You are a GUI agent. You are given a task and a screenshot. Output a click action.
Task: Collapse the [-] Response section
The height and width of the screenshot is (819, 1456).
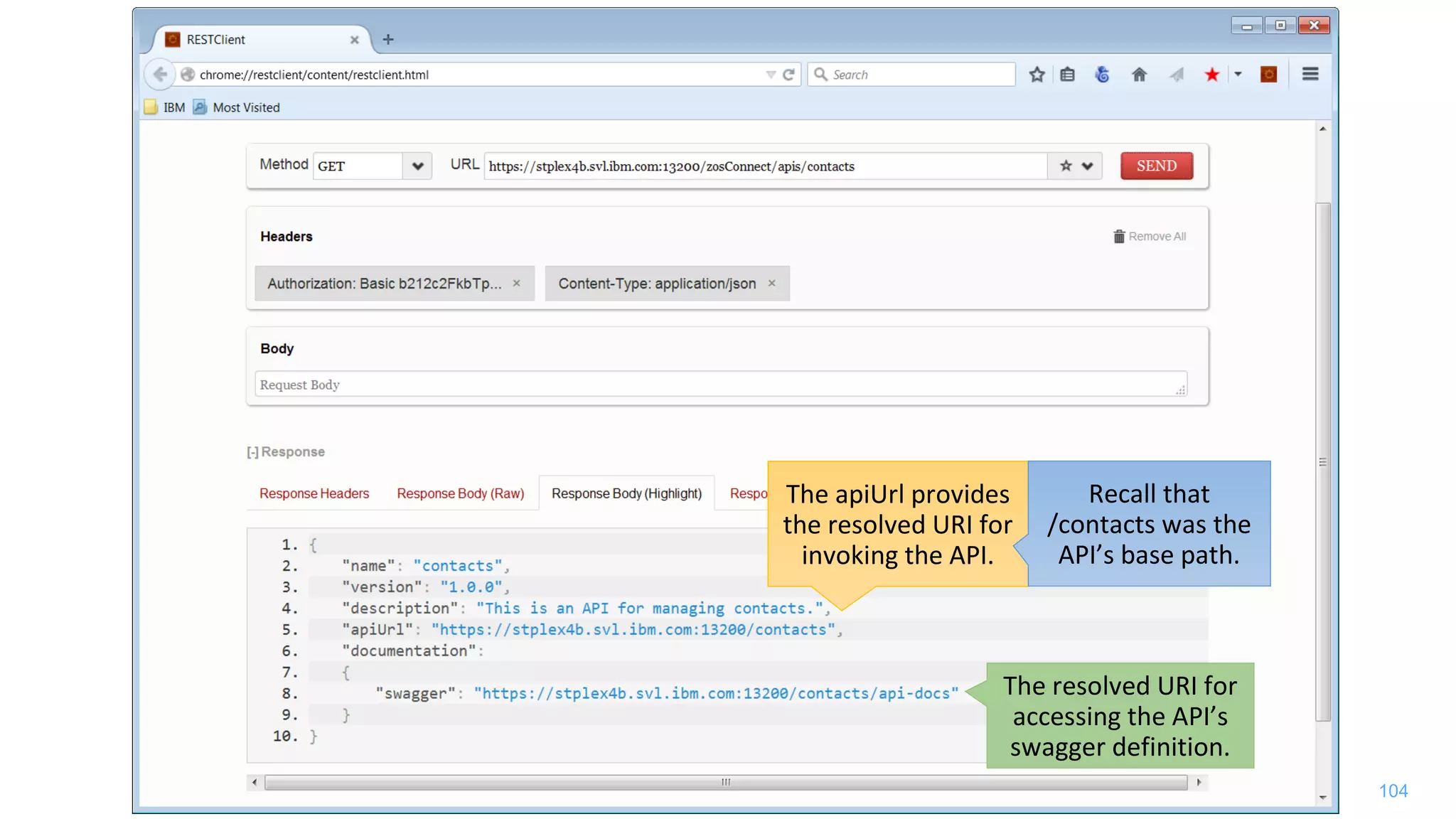(x=286, y=451)
